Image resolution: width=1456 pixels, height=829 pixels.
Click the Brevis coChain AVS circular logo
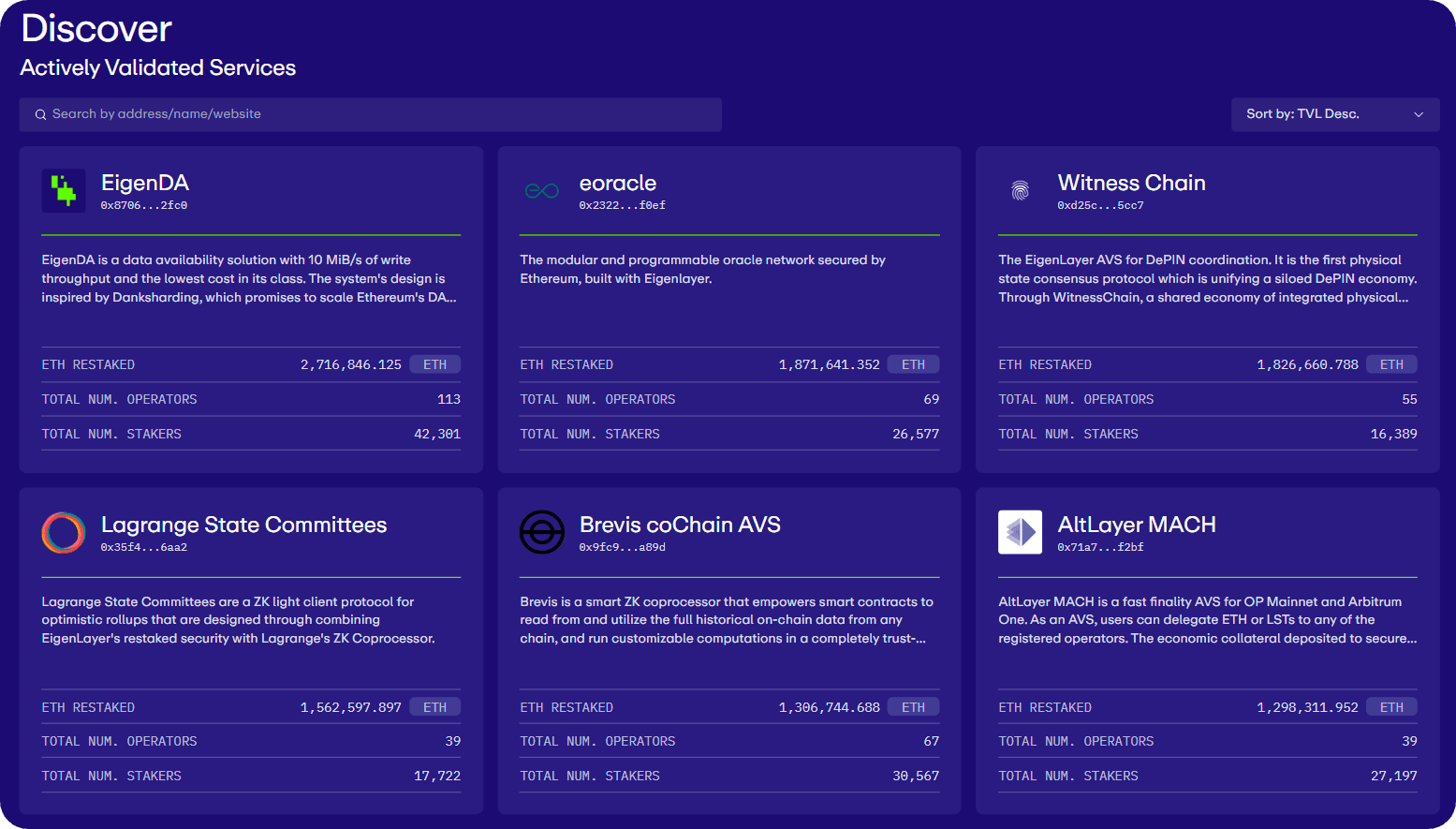pos(542,533)
